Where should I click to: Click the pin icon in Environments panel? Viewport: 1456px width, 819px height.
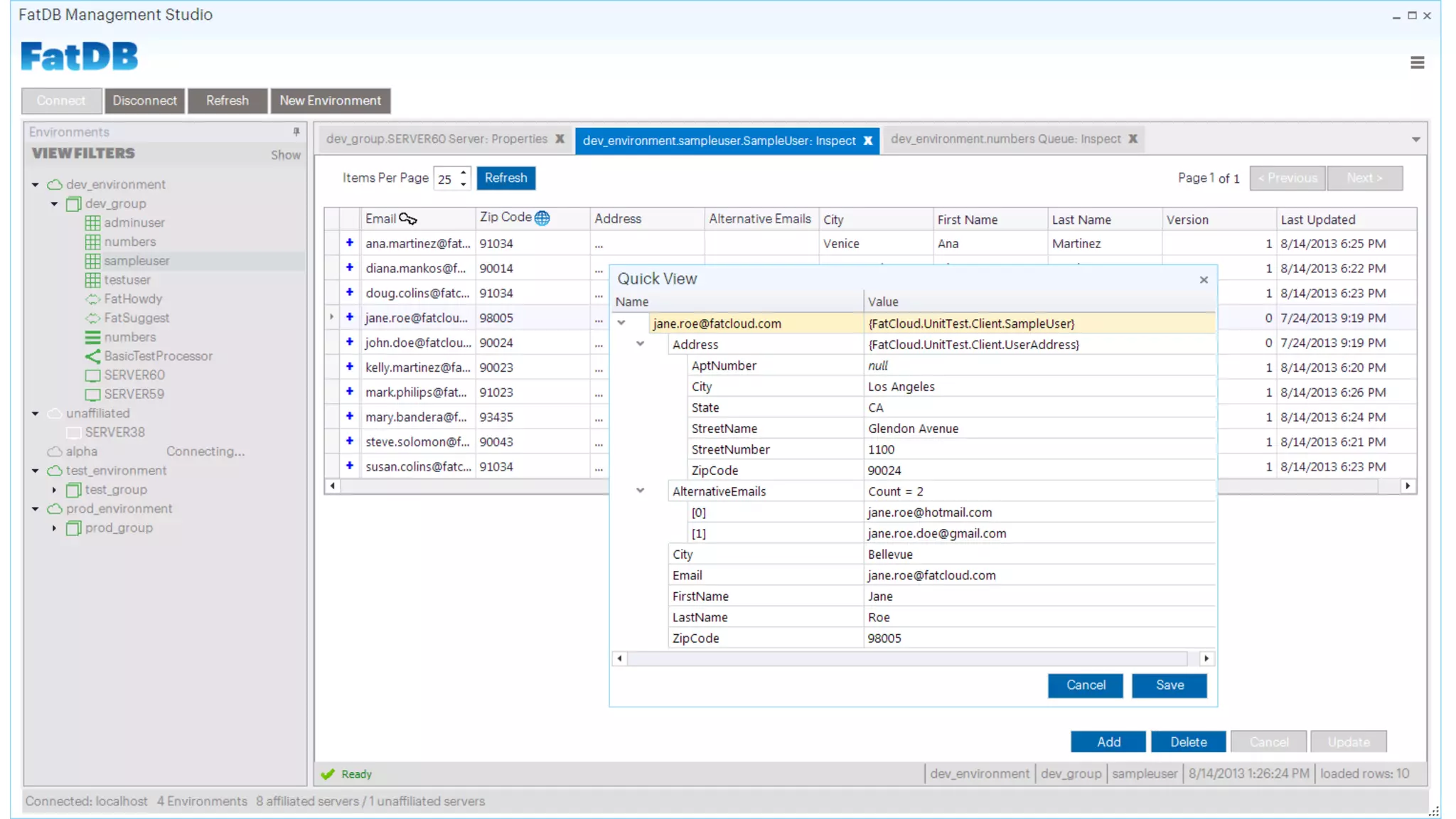[296, 132]
